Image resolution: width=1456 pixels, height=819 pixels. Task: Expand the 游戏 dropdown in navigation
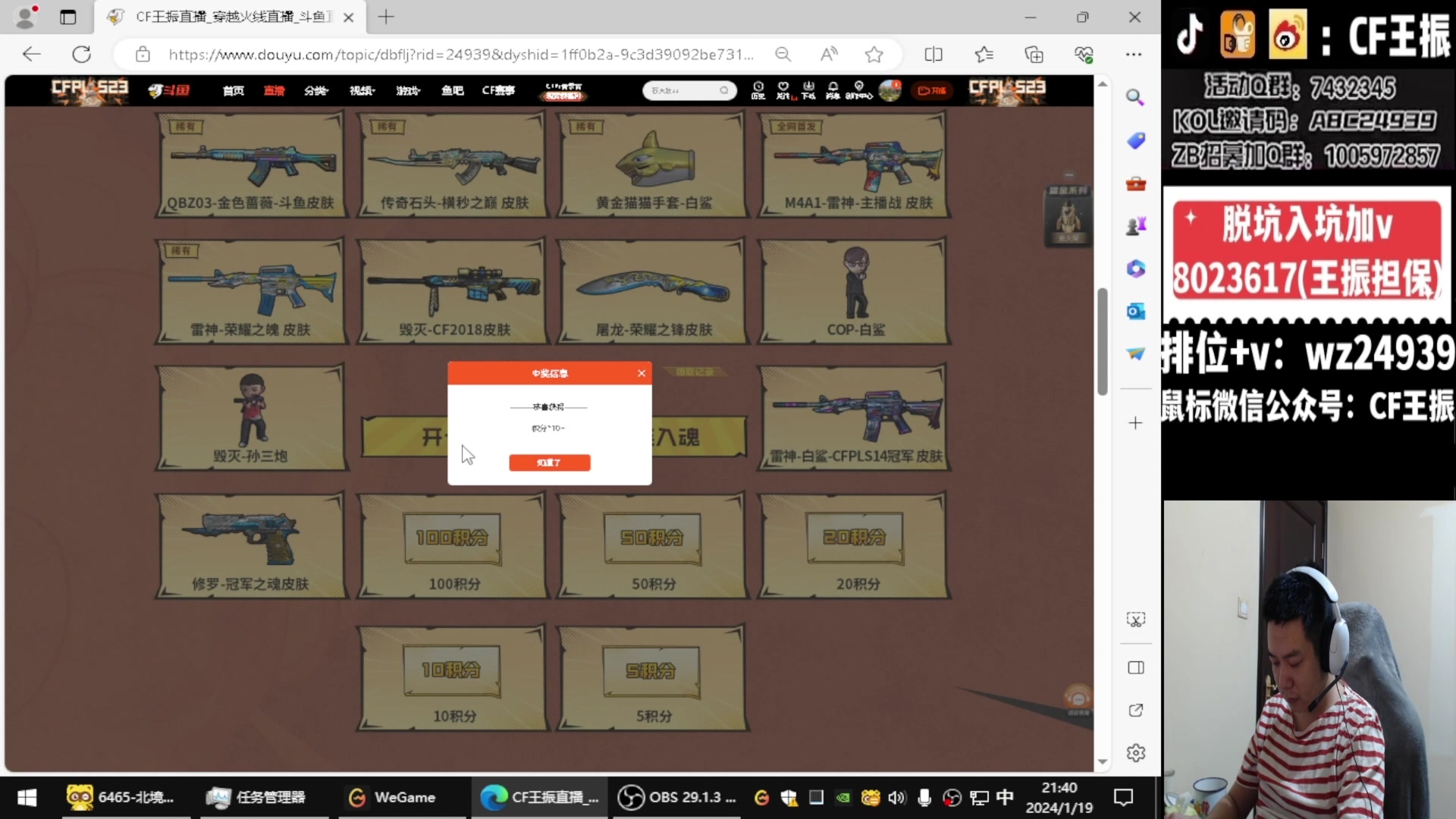click(x=407, y=90)
